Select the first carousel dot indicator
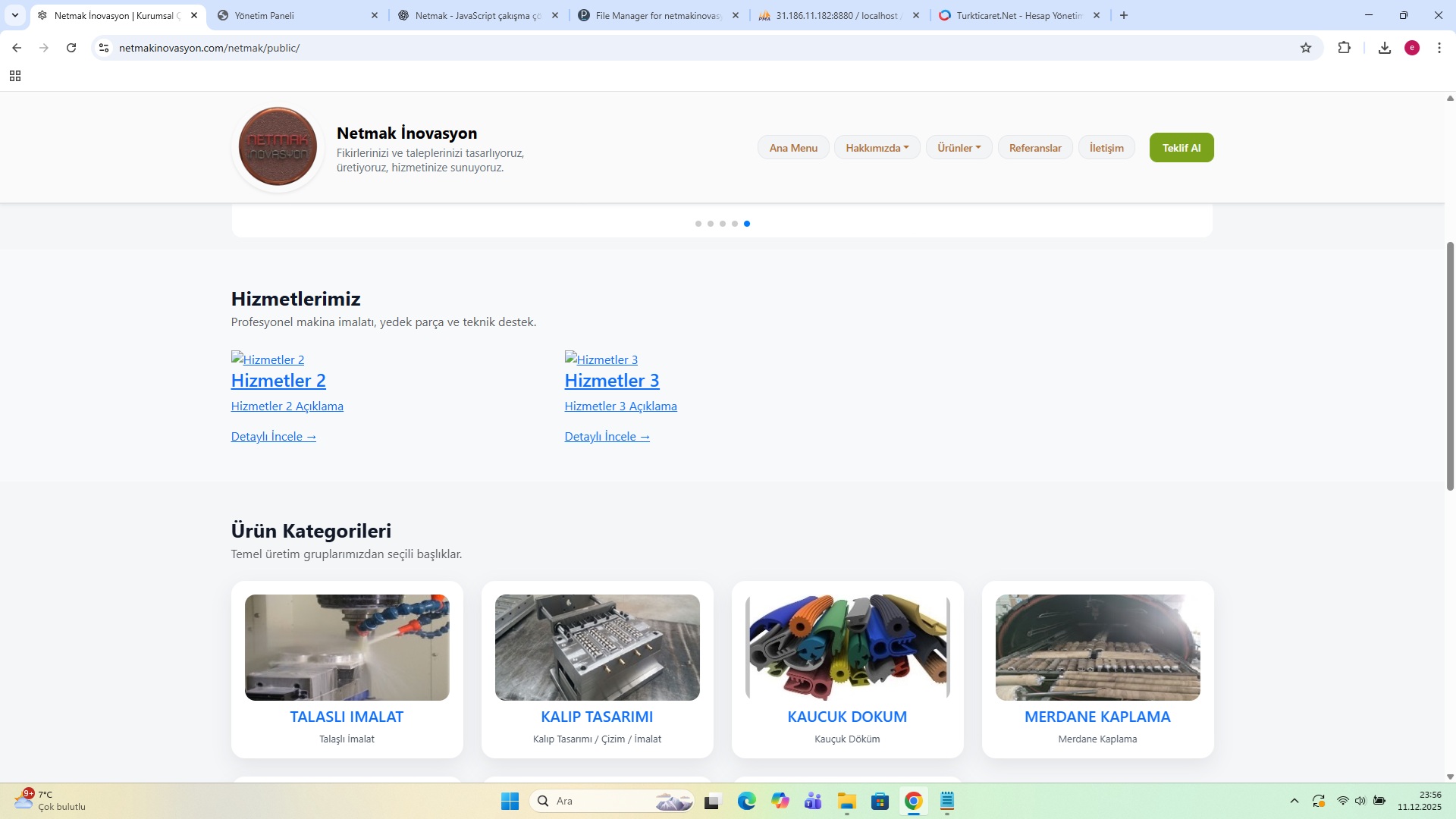This screenshot has width=1456, height=819. (698, 224)
